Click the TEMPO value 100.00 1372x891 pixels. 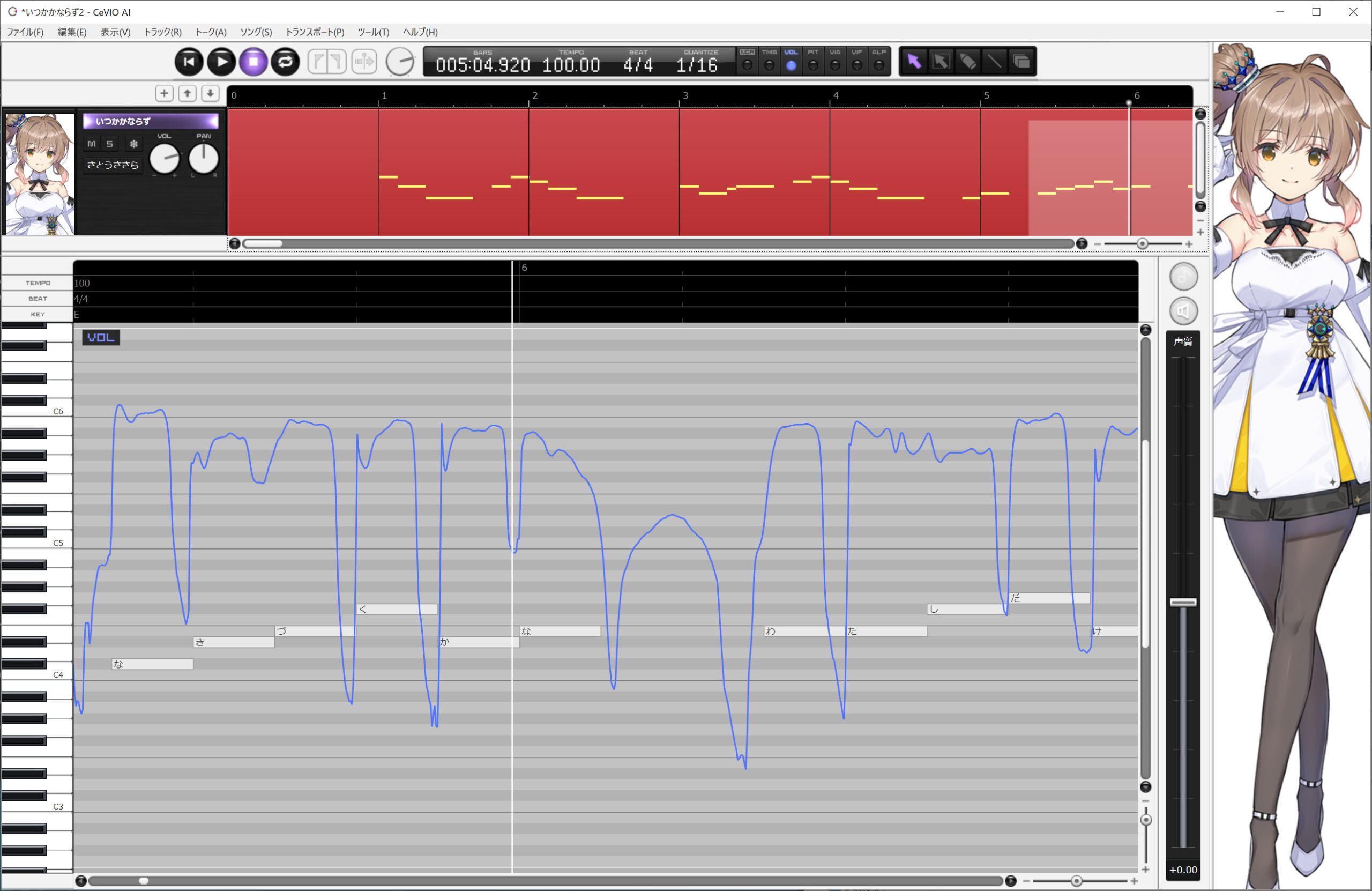click(571, 64)
